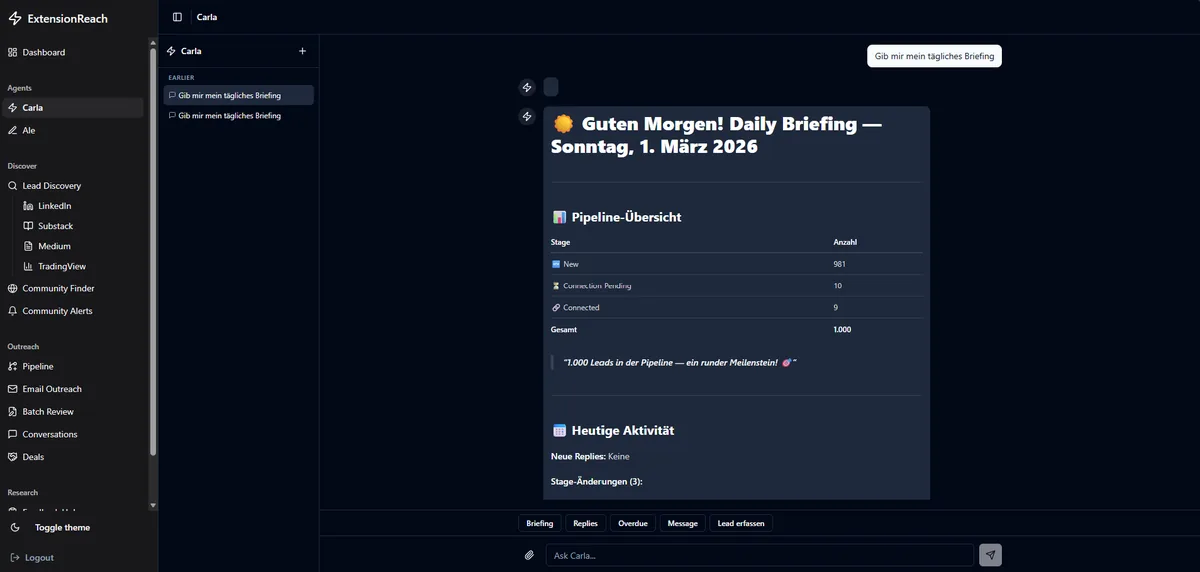Viewport: 1200px width, 572px height.
Task: Click the Overdue quick action button
Action: (633, 523)
